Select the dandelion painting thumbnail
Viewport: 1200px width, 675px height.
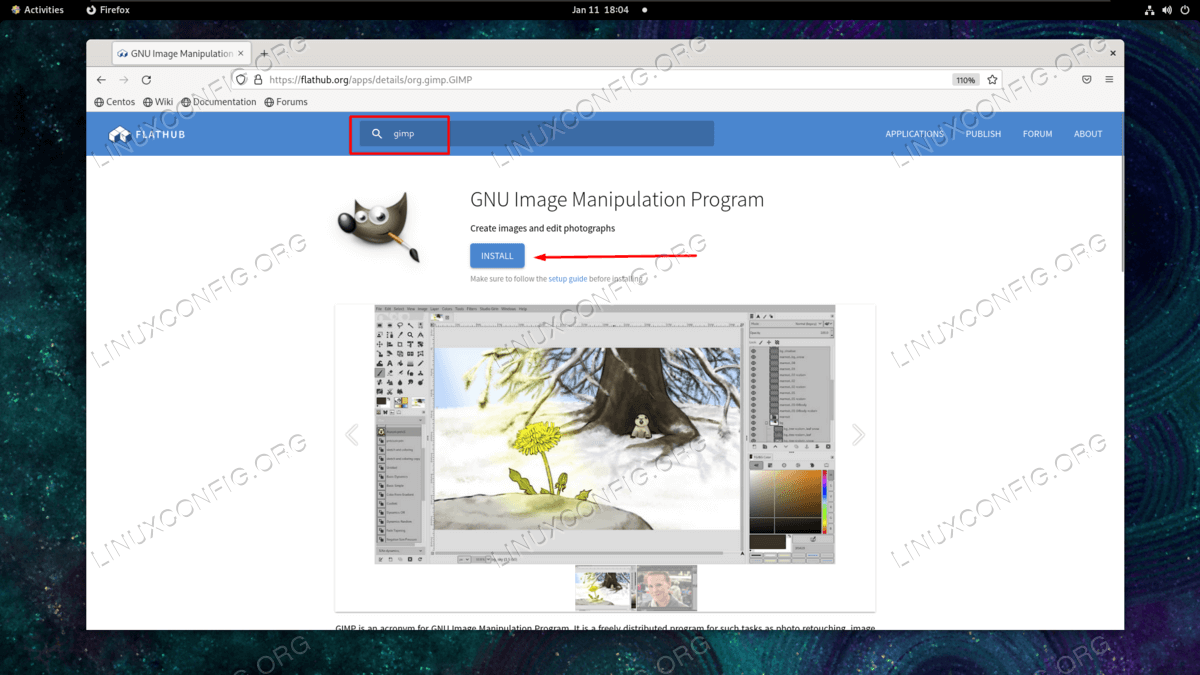pos(604,588)
